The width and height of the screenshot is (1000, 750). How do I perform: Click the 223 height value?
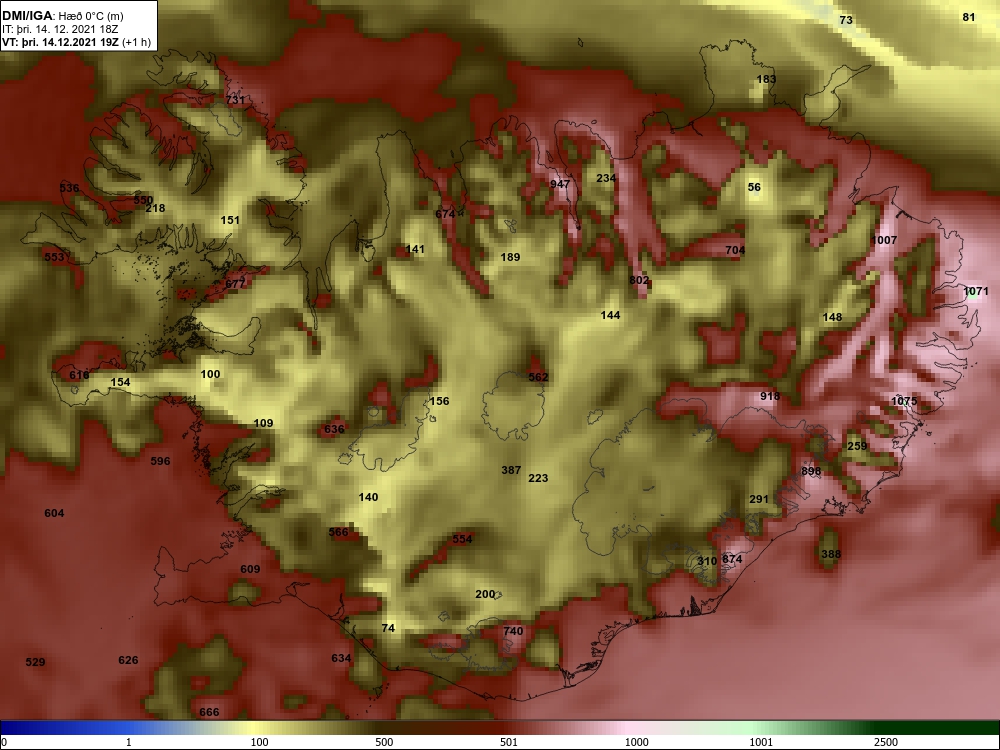[538, 478]
